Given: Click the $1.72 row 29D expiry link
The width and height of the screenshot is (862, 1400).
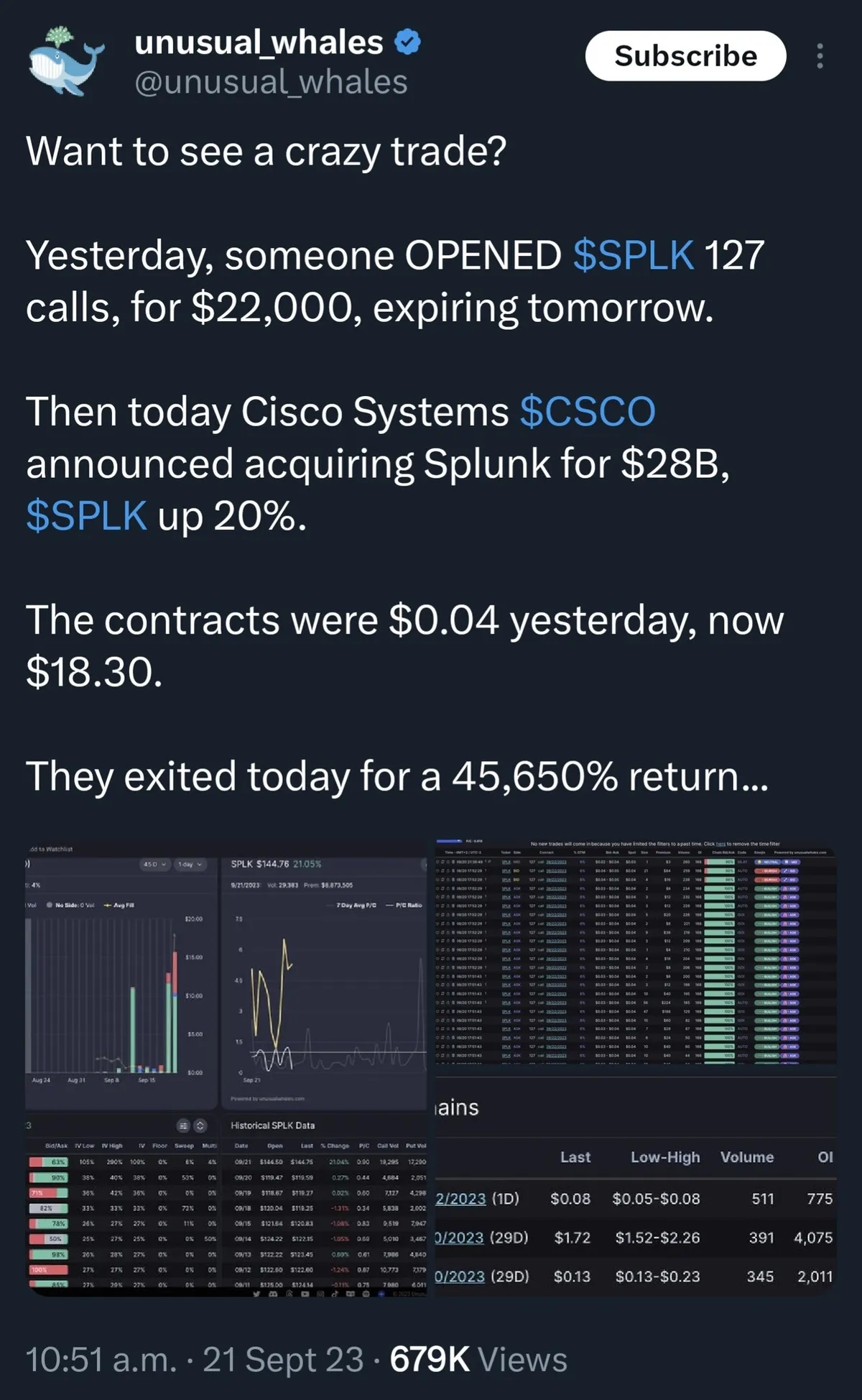Looking at the screenshot, I should 460,1238.
